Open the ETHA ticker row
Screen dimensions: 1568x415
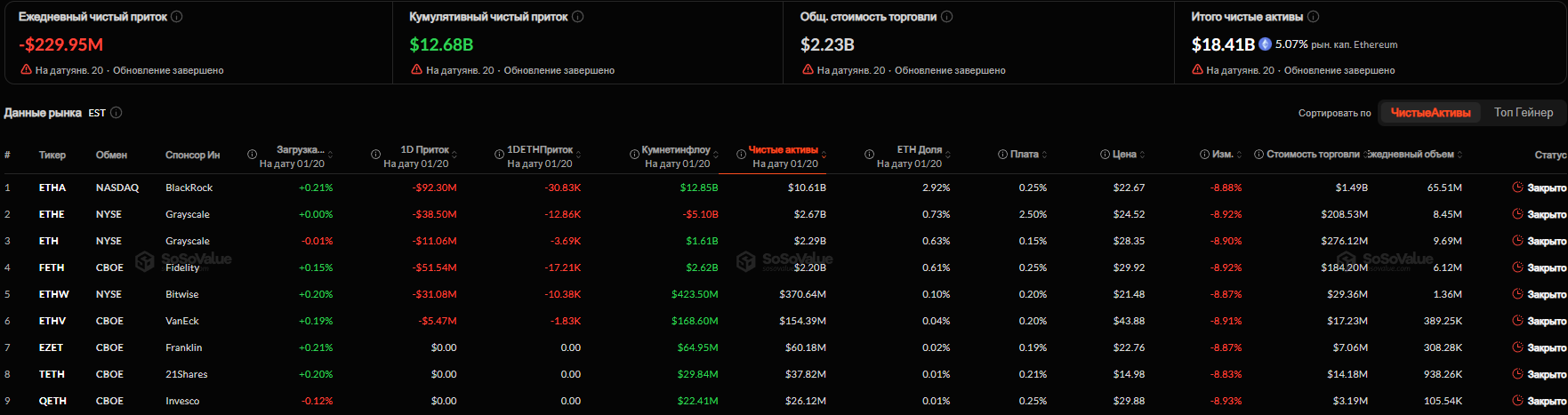(x=52, y=188)
